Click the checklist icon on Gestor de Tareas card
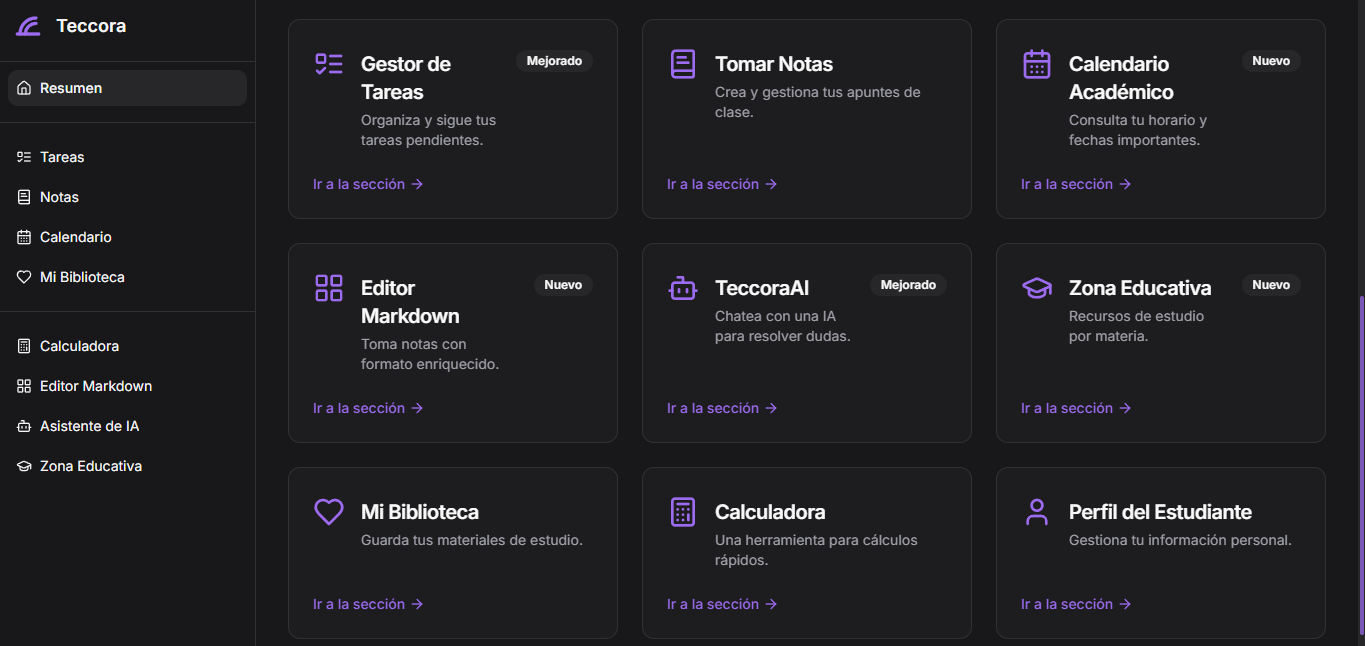Viewport: 1365px width, 646px height. pyautogui.click(x=329, y=64)
